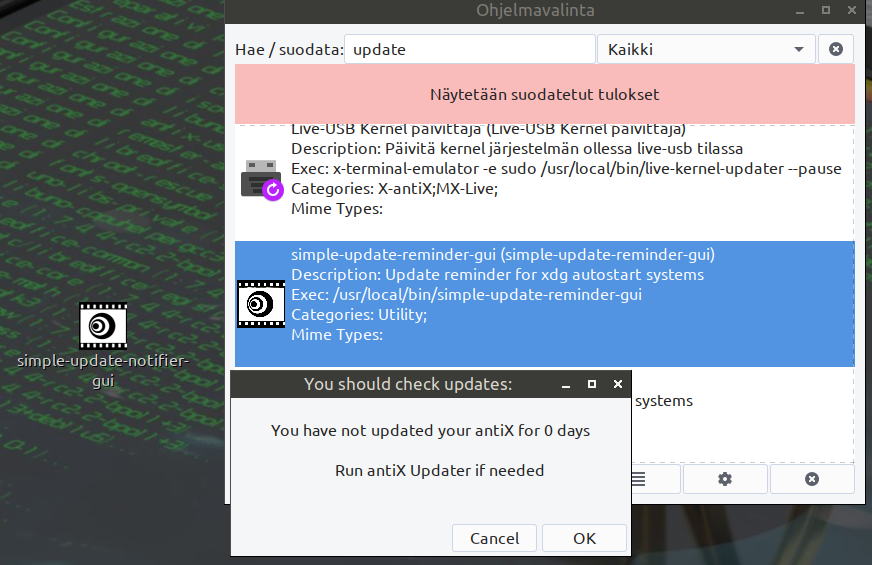Click into the 'Hae / suodata' search field

coord(470,49)
